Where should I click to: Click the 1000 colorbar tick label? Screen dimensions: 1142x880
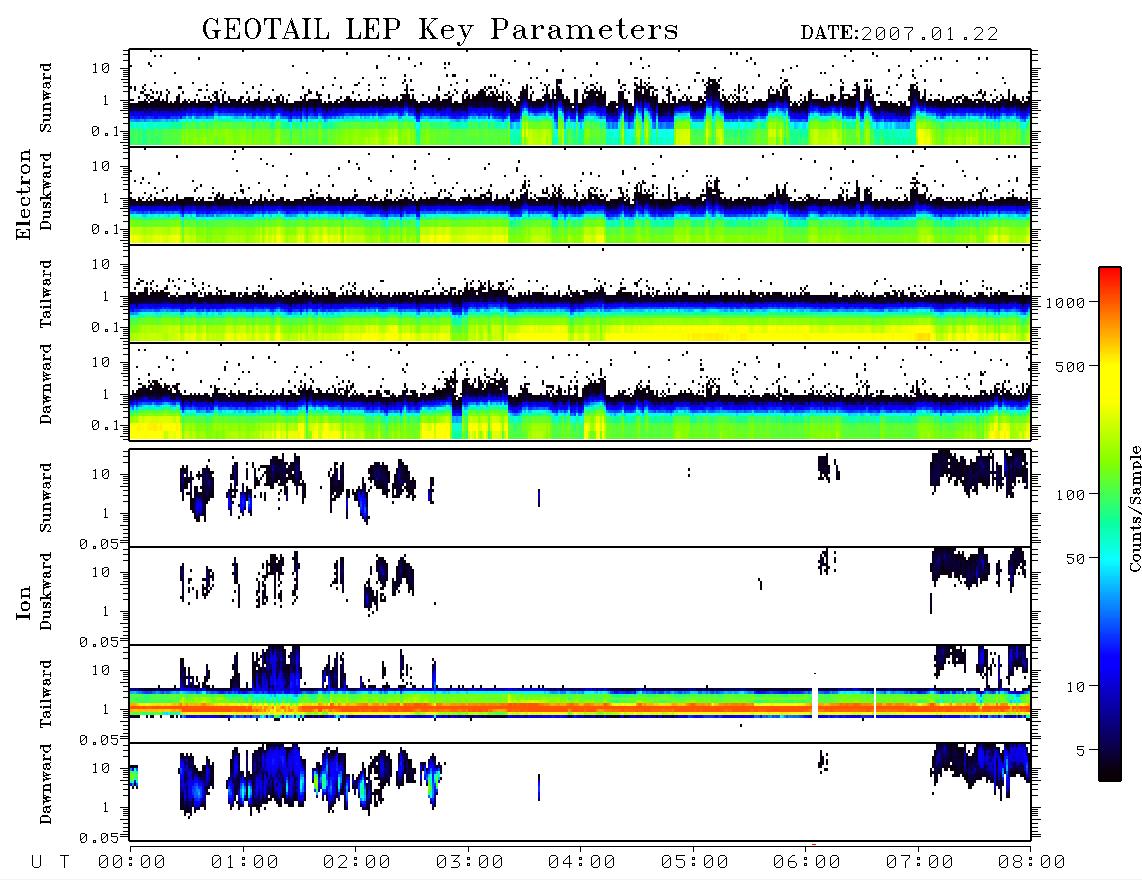[x=1065, y=303]
